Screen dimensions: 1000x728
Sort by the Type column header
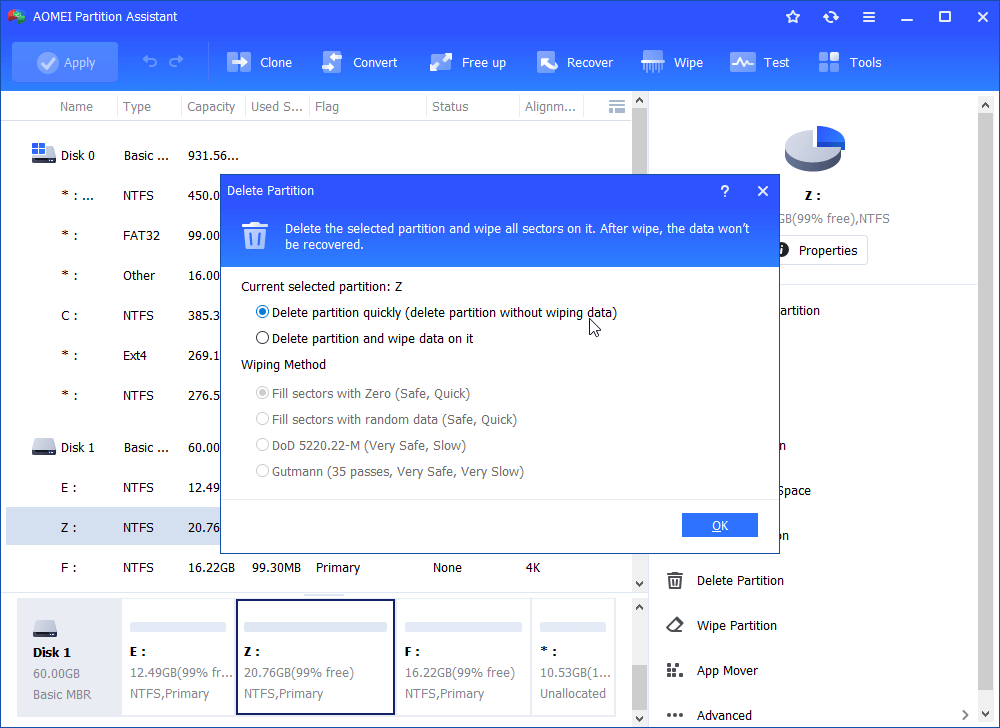tap(137, 106)
